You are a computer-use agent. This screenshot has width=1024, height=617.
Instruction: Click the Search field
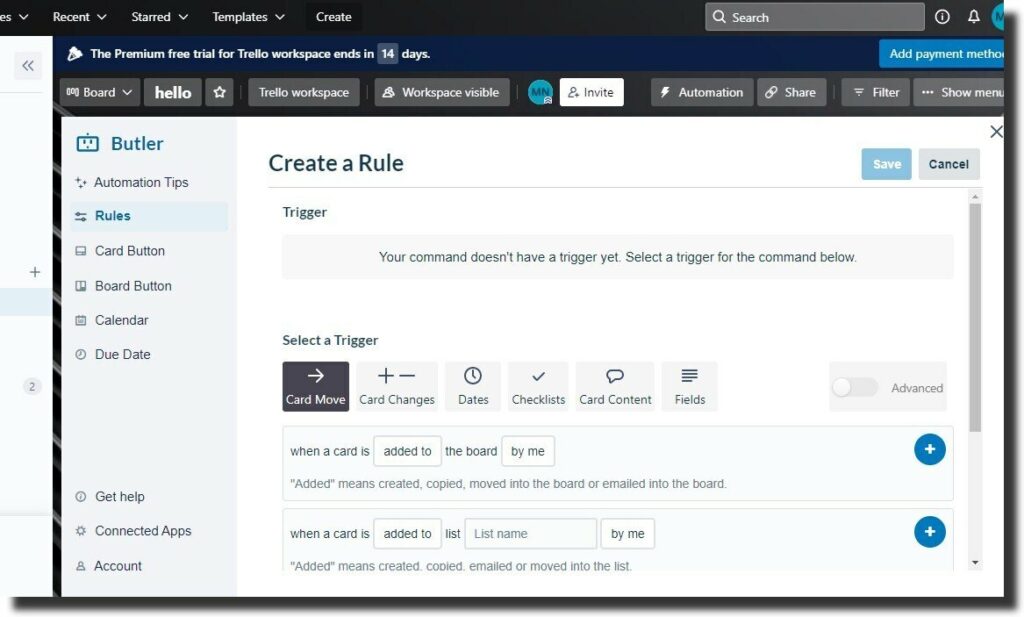(814, 17)
